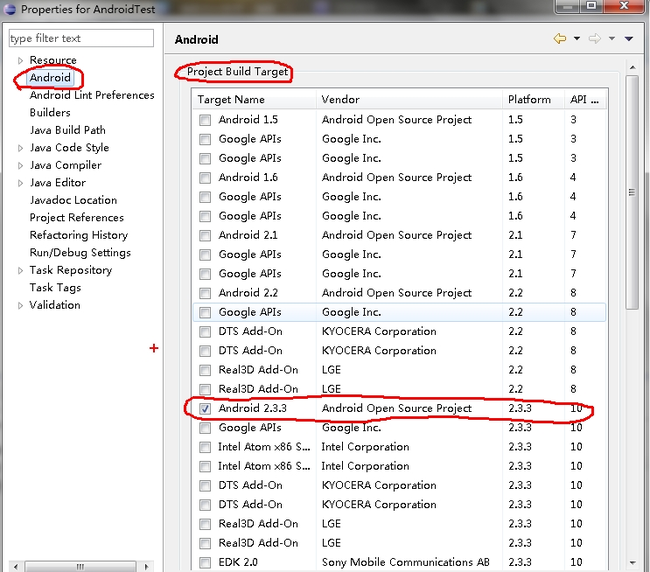The image size is (650, 572).
Task: Click the back navigation arrow icon
Action: pos(560,39)
